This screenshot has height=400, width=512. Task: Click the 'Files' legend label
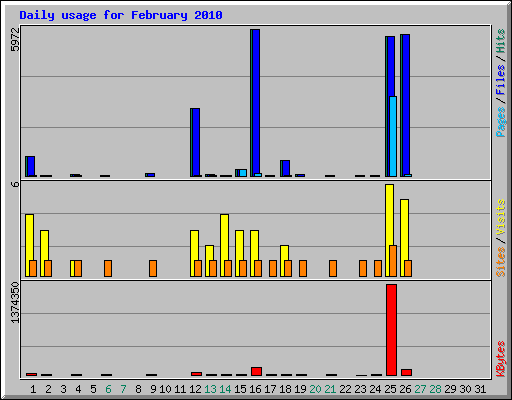click(x=501, y=79)
